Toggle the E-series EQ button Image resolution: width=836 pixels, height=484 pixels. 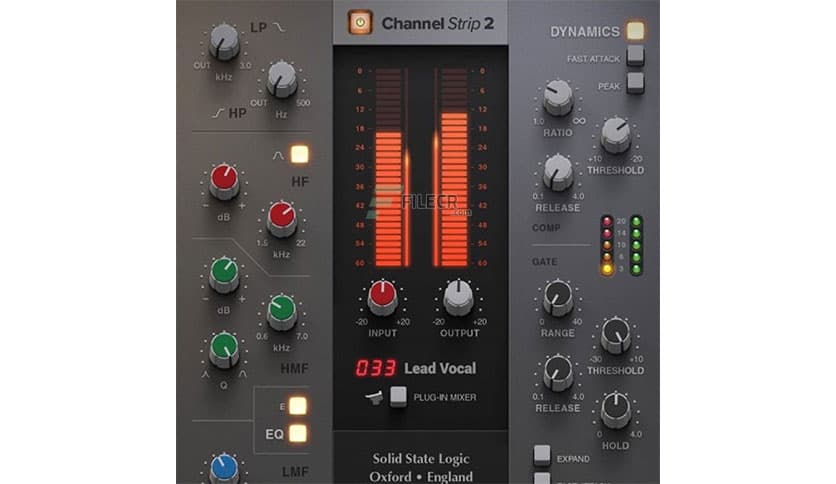[298, 406]
